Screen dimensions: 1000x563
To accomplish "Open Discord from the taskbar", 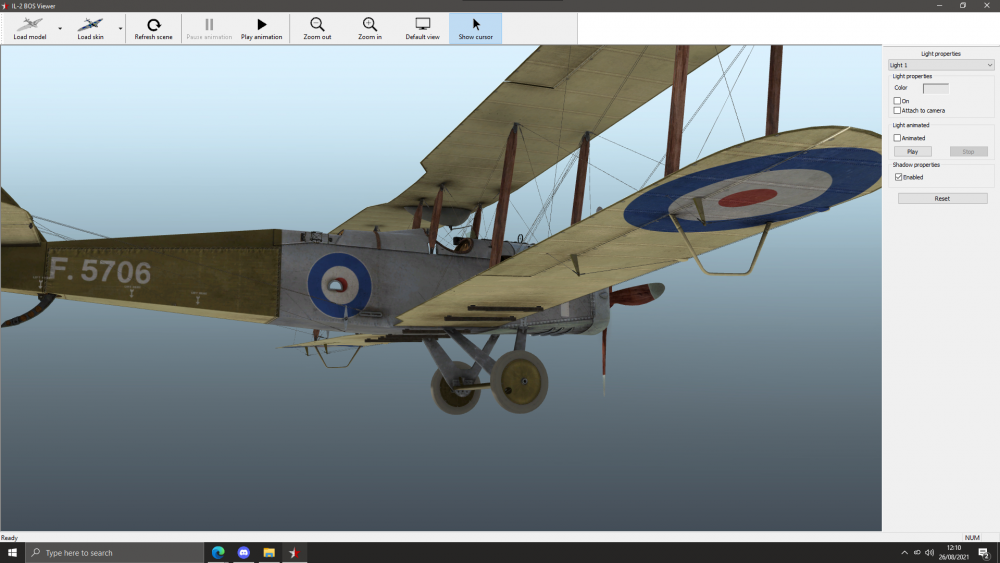I will point(244,552).
